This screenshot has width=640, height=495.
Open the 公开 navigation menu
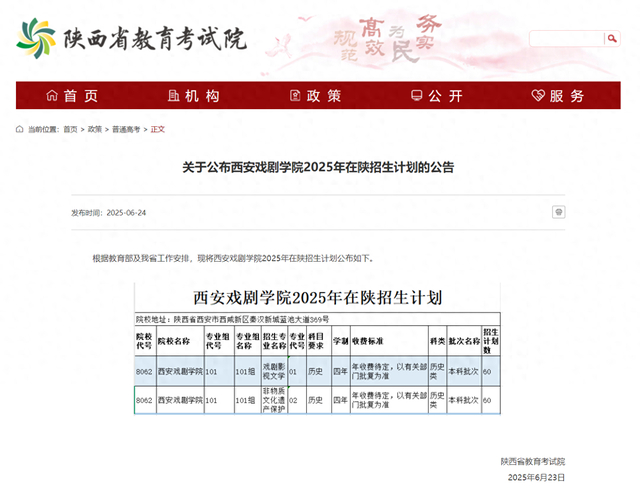pos(437,95)
